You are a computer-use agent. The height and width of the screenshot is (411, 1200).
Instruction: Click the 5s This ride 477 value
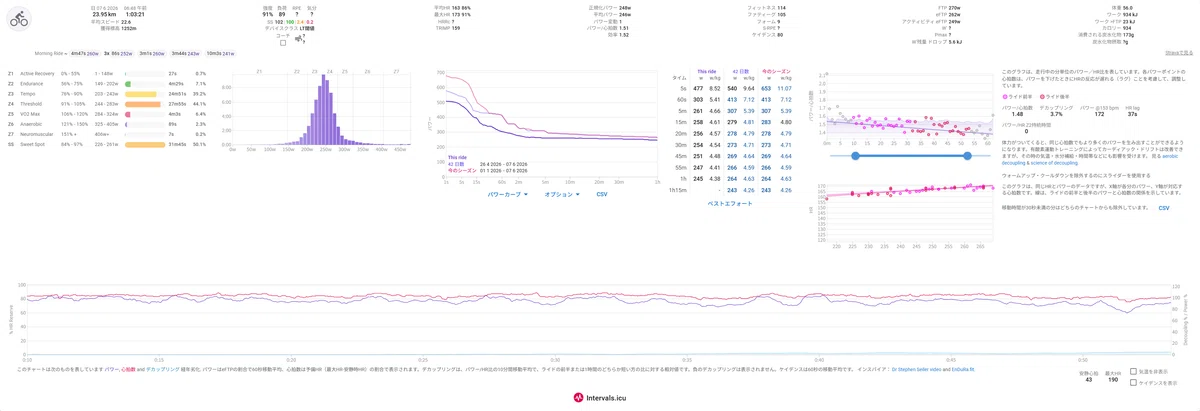click(698, 88)
